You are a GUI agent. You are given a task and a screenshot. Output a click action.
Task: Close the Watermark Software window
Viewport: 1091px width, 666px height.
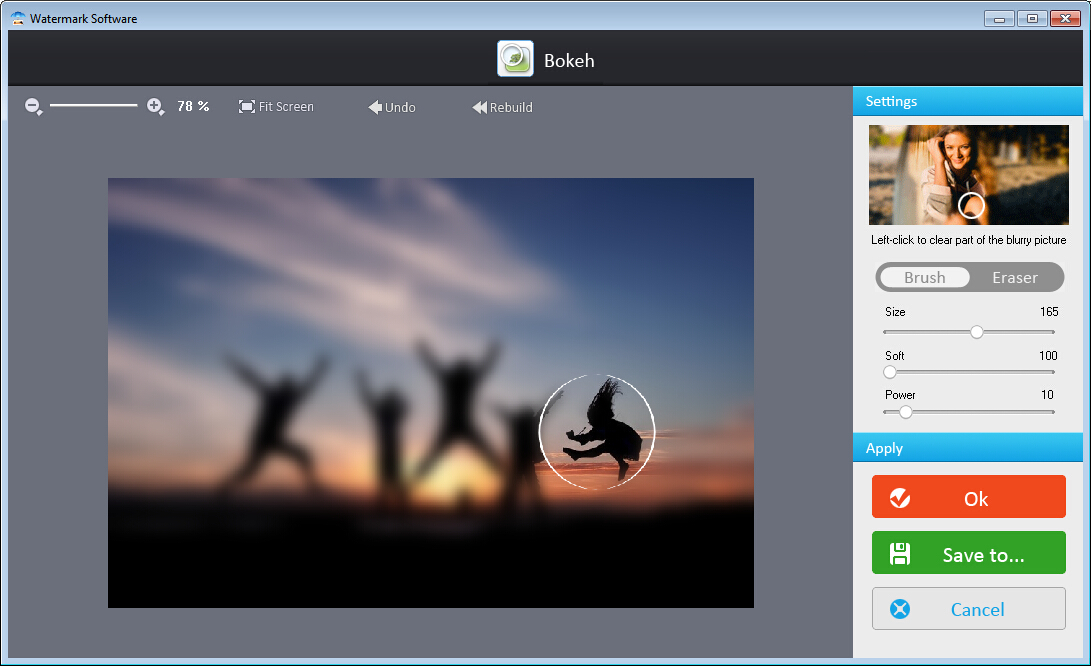[x=1065, y=19]
